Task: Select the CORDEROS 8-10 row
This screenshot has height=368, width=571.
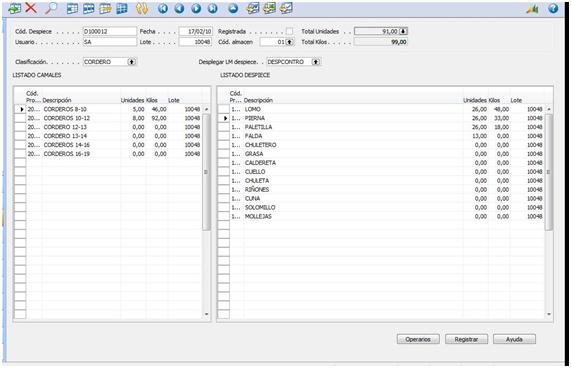Action: pos(107,109)
